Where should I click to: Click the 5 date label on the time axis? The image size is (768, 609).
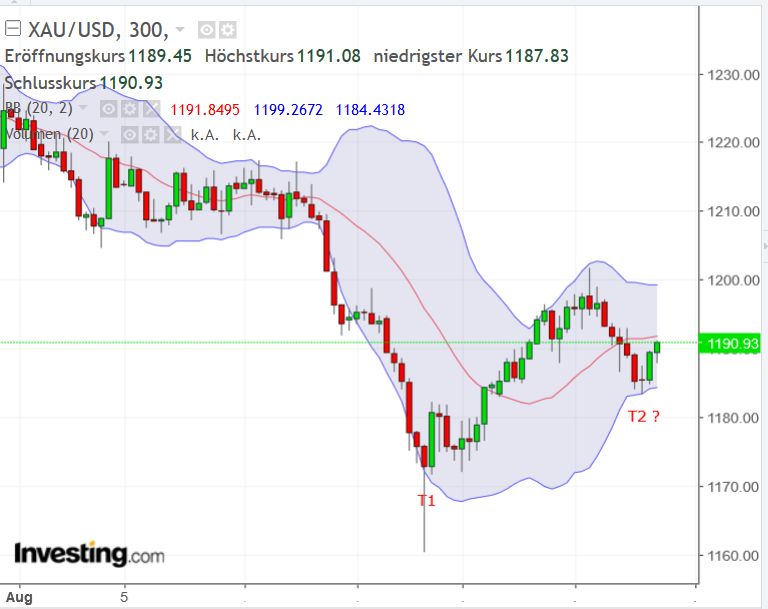pyautogui.click(x=124, y=597)
